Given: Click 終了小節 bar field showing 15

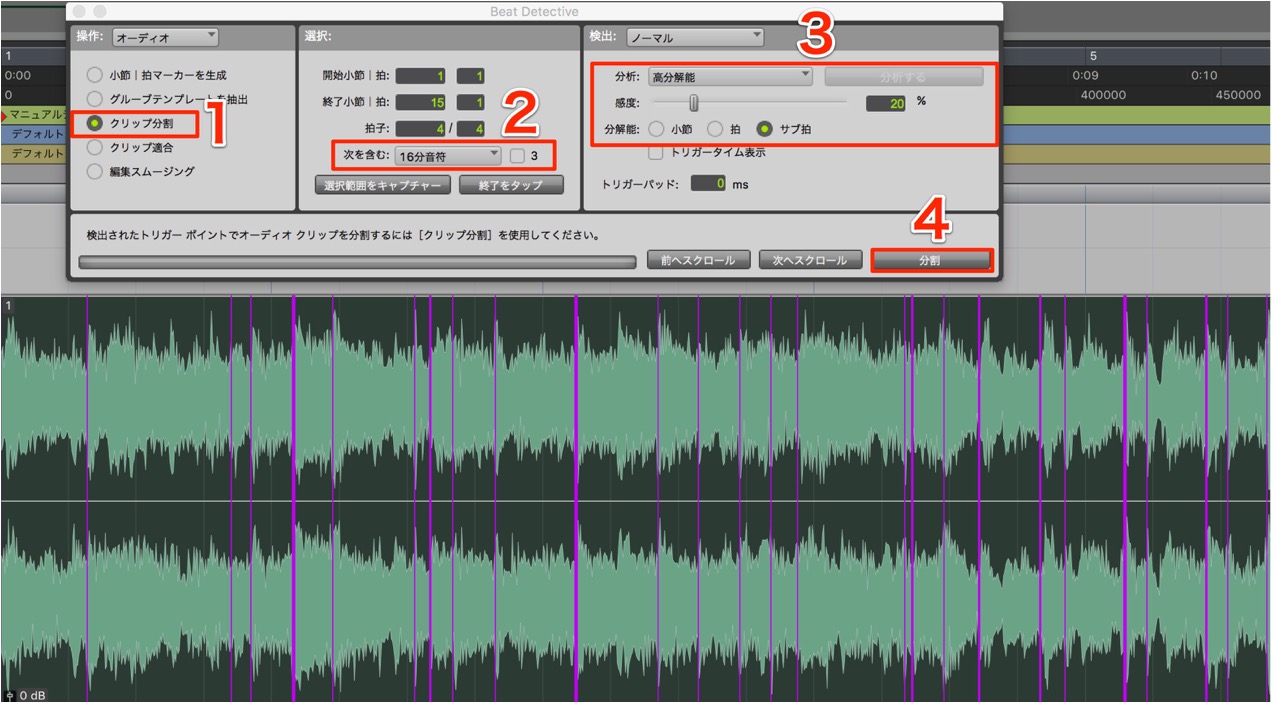Looking at the screenshot, I should pyautogui.click(x=421, y=102).
